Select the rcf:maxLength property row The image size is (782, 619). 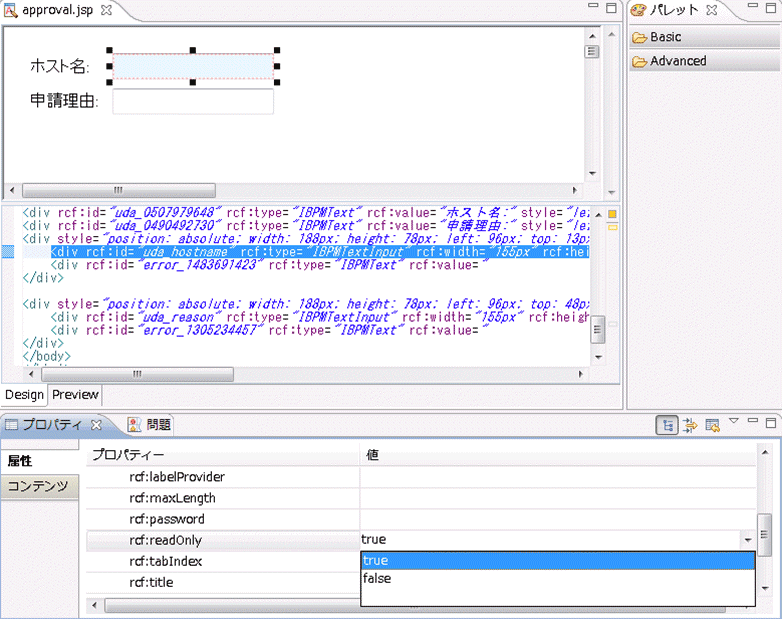tap(421, 498)
